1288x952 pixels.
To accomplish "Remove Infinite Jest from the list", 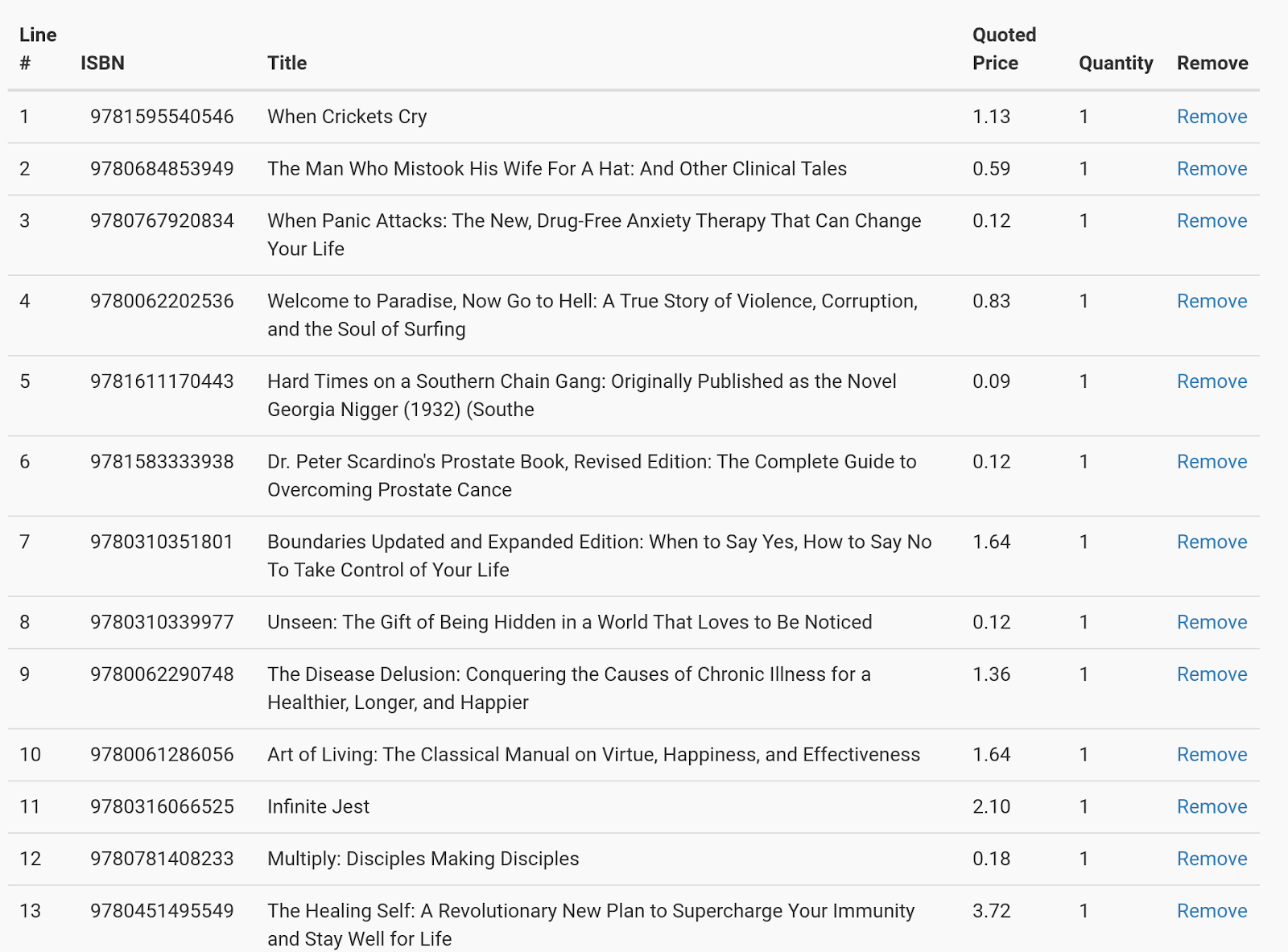I will tap(1212, 807).
